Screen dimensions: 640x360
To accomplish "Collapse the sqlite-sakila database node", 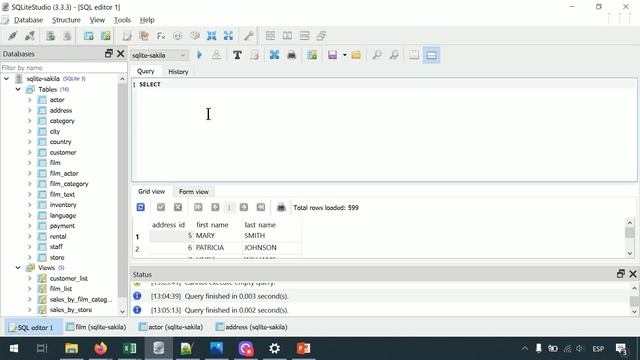I will coord(7,78).
